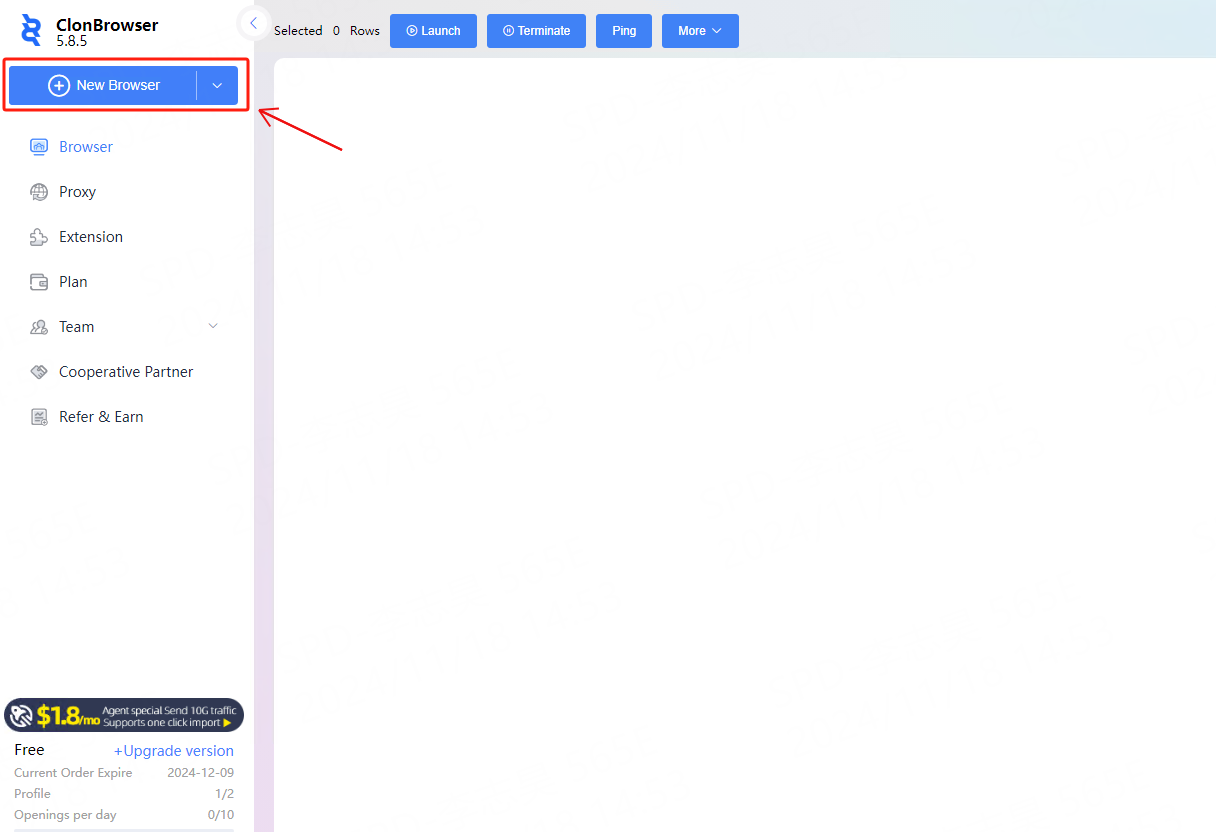Open the More dropdown menu

click(x=700, y=31)
